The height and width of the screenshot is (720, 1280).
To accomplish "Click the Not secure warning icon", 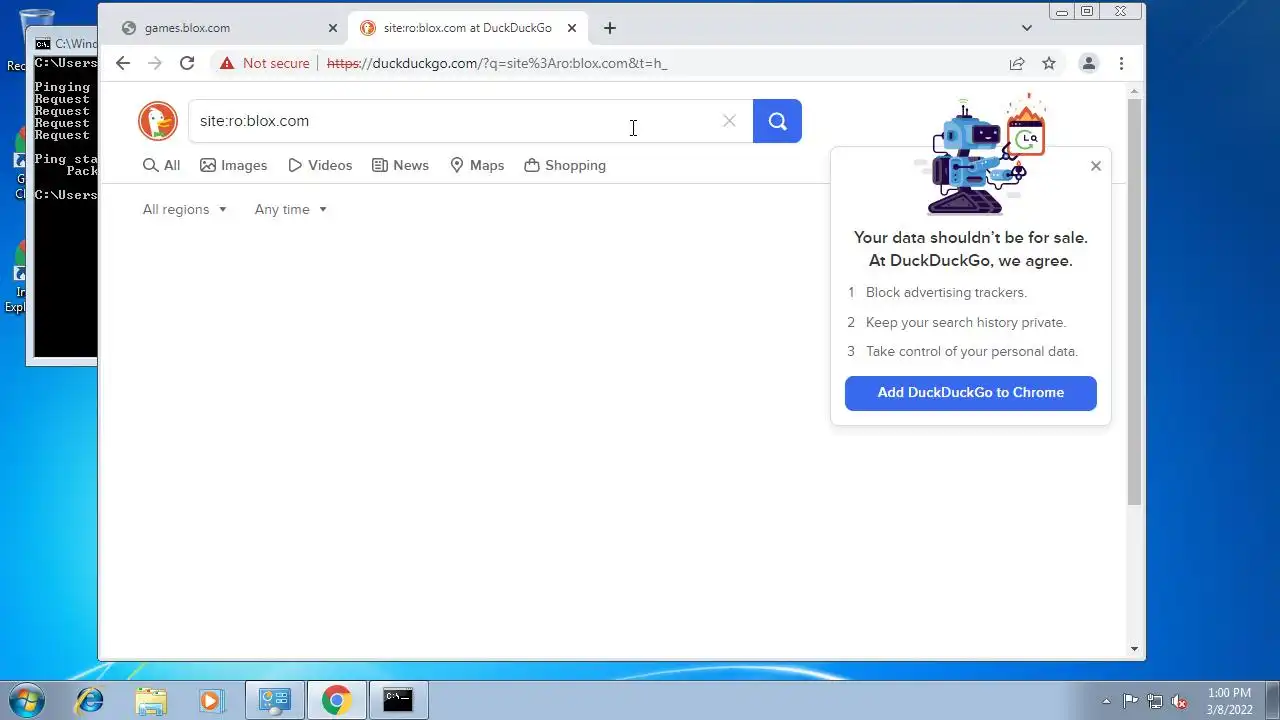I will 227,63.
